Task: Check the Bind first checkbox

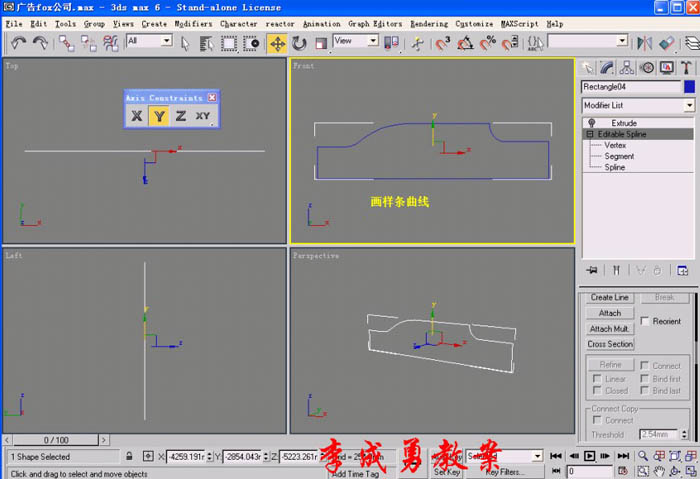Action: 644,378
